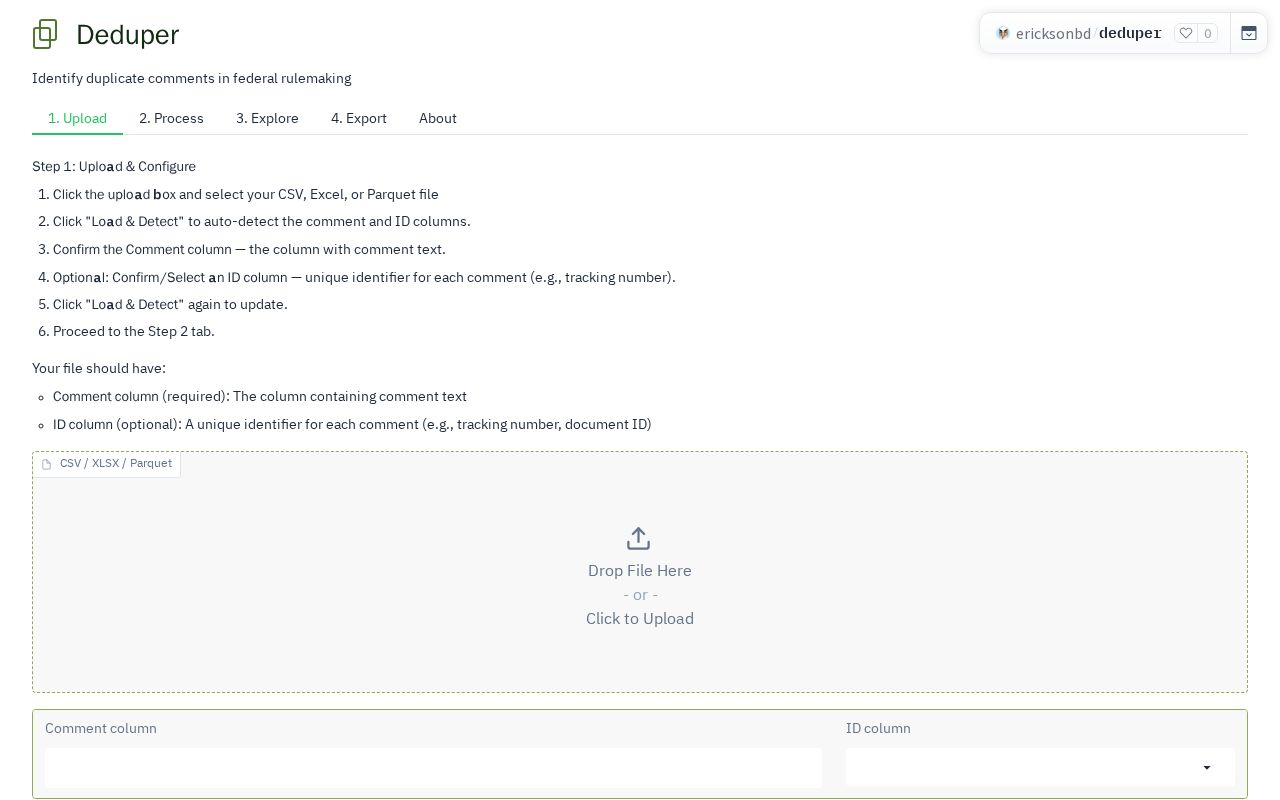Select the About tab
The width and height of the screenshot is (1280, 800).
(x=438, y=118)
